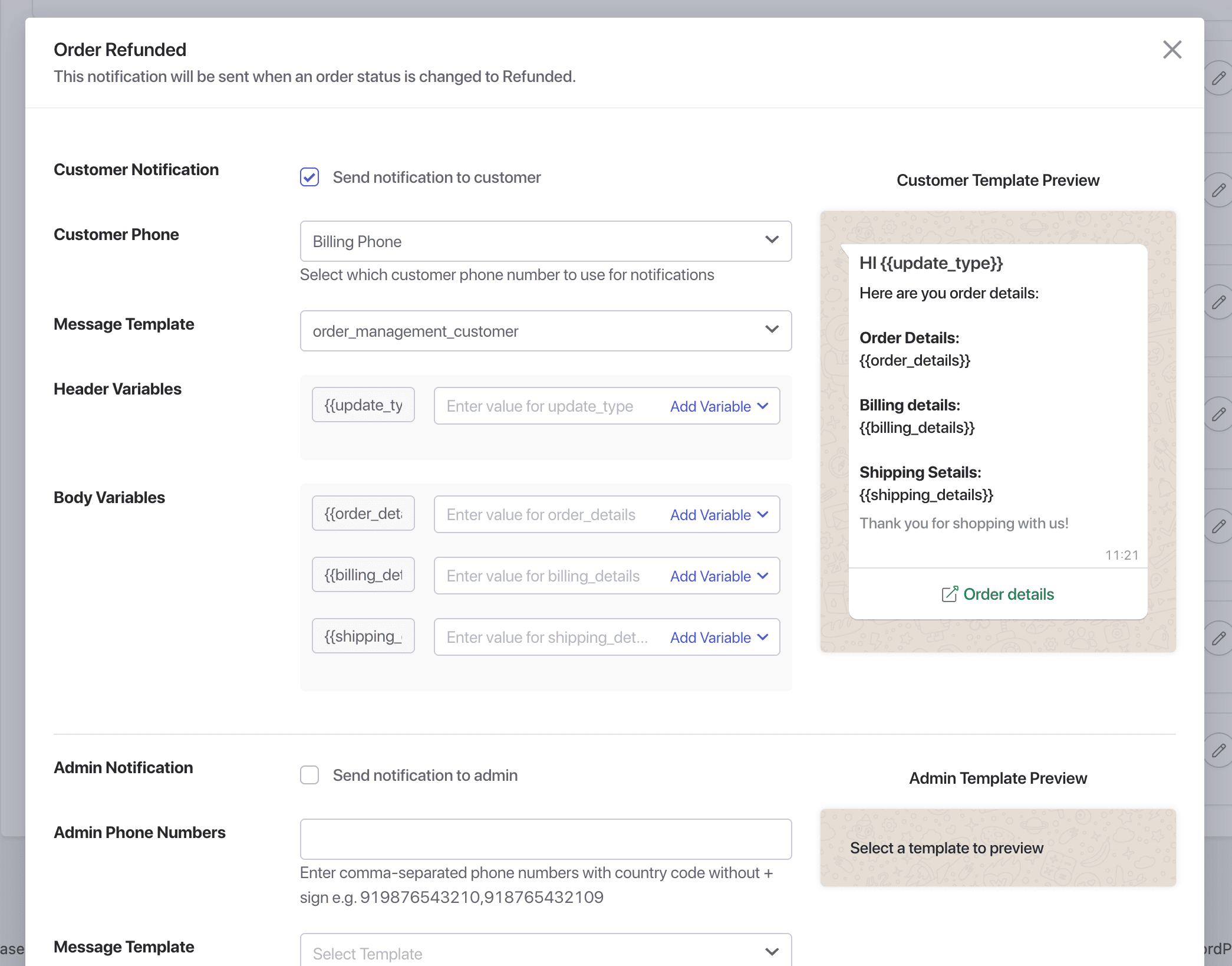Click the Order details link in the preview

coord(1008,594)
